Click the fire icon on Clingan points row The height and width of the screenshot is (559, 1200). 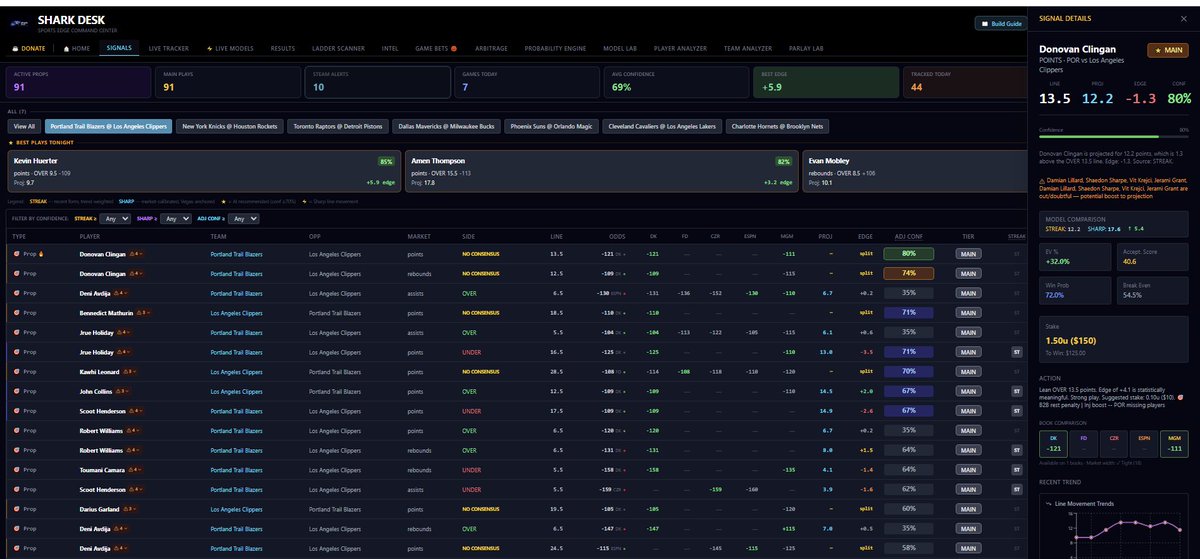[42, 254]
